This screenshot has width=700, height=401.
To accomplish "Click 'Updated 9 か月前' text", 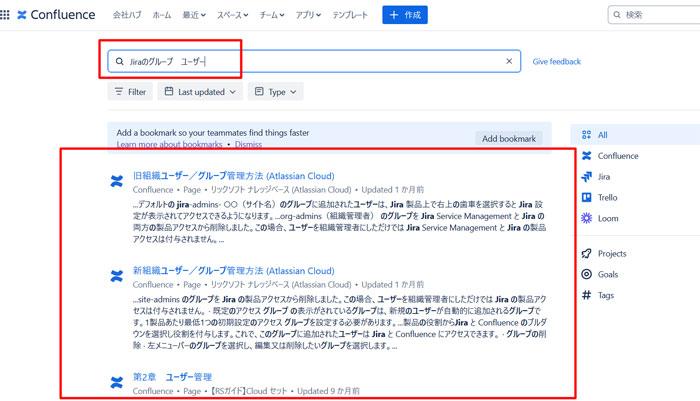I will pyautogui.click(x=328, y=391).
